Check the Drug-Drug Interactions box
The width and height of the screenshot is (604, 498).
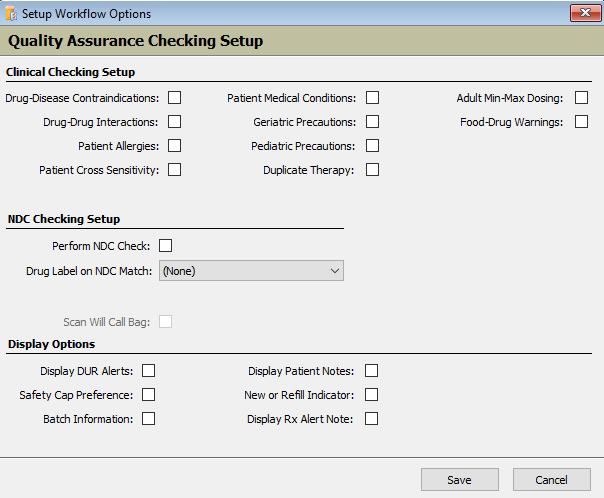pos(175,122)
